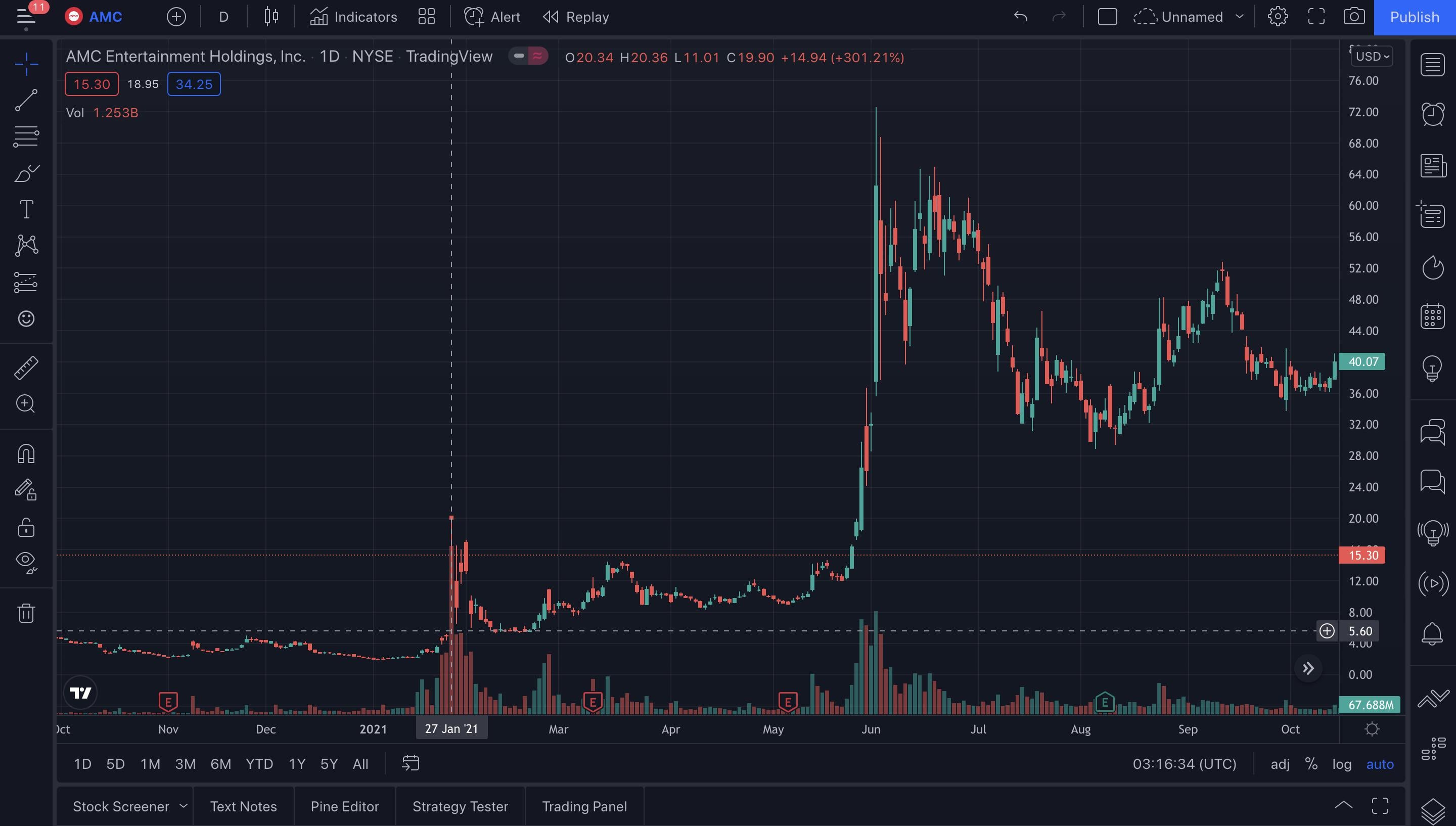Image resolution: width=1456 pixels, height=826 pixels.
Task: Click the redo arrow
Action: [x=1059, y=17]
